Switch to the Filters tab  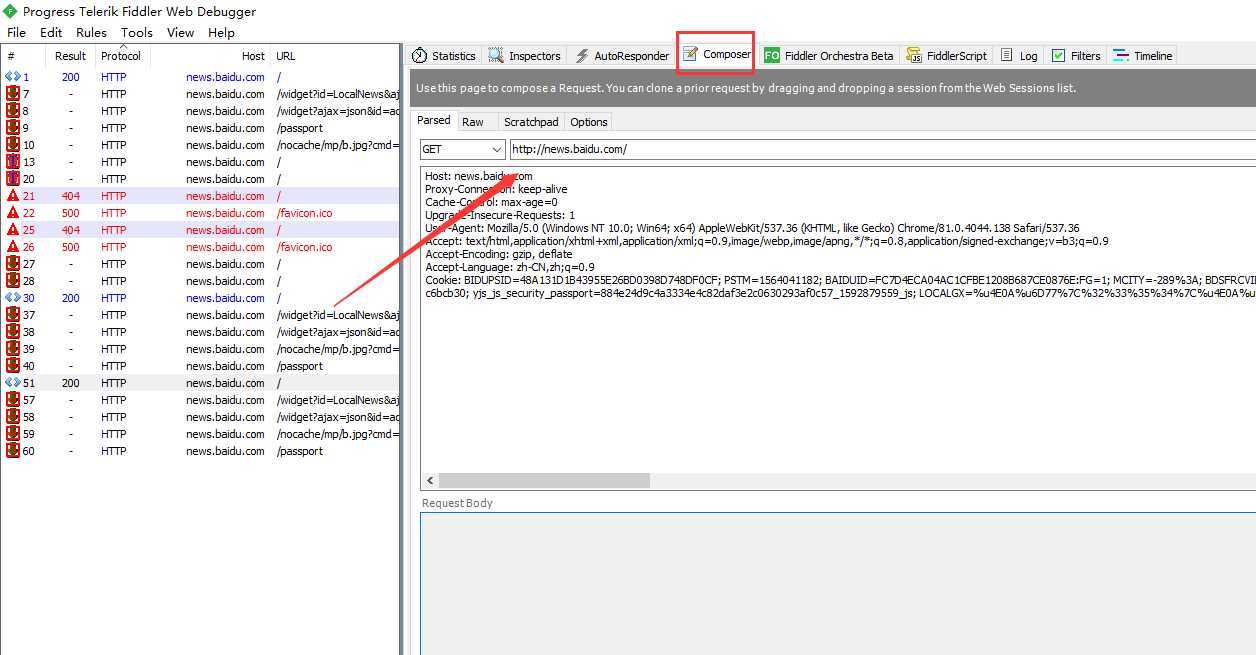pyautogui.click(x=1076, y=56)
